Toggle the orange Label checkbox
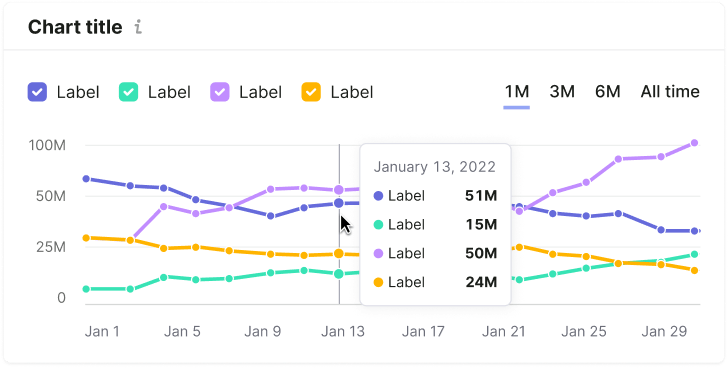This screenshot has width=728, height=368. (311, 92)
